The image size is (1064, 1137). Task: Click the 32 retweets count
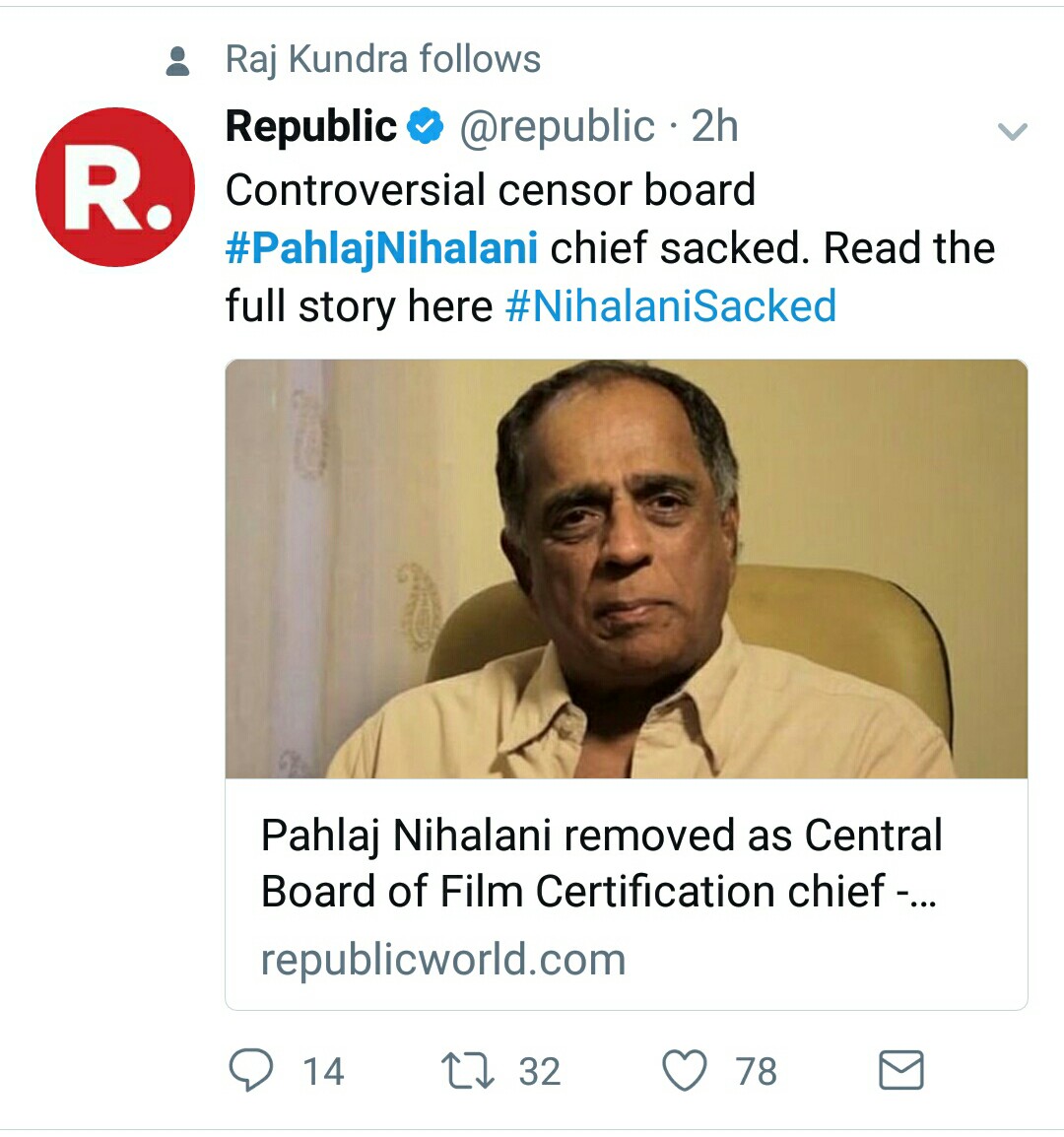pyautogui.click(x=540, y=1072)
